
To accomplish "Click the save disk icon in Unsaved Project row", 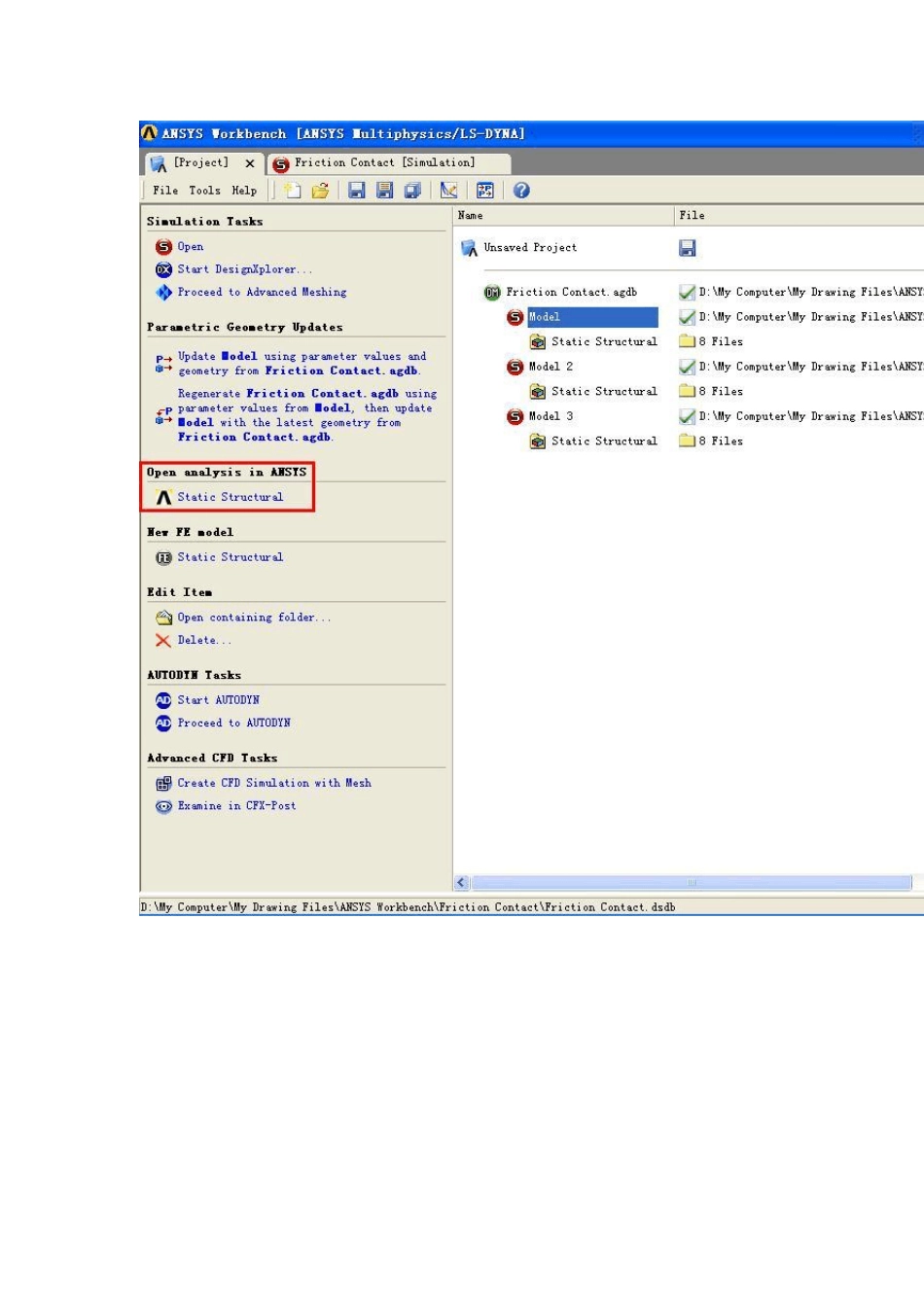I will (x=688, y=248).
